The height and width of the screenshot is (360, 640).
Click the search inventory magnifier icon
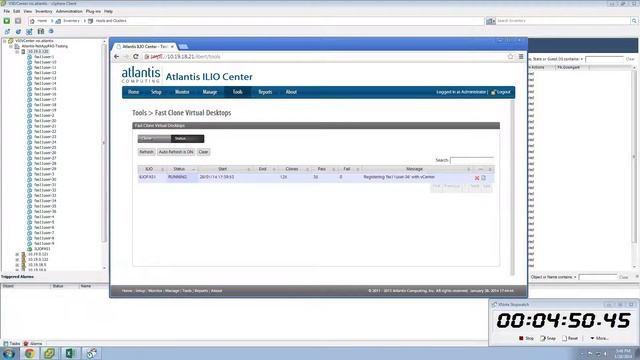point(634,21)
